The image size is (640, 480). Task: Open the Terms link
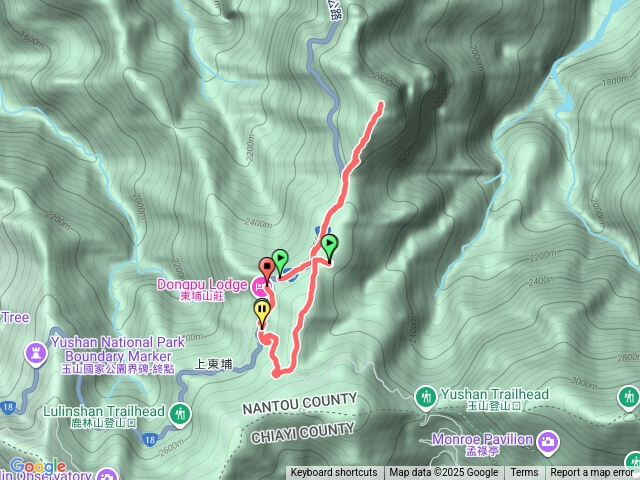coord(524,473)
